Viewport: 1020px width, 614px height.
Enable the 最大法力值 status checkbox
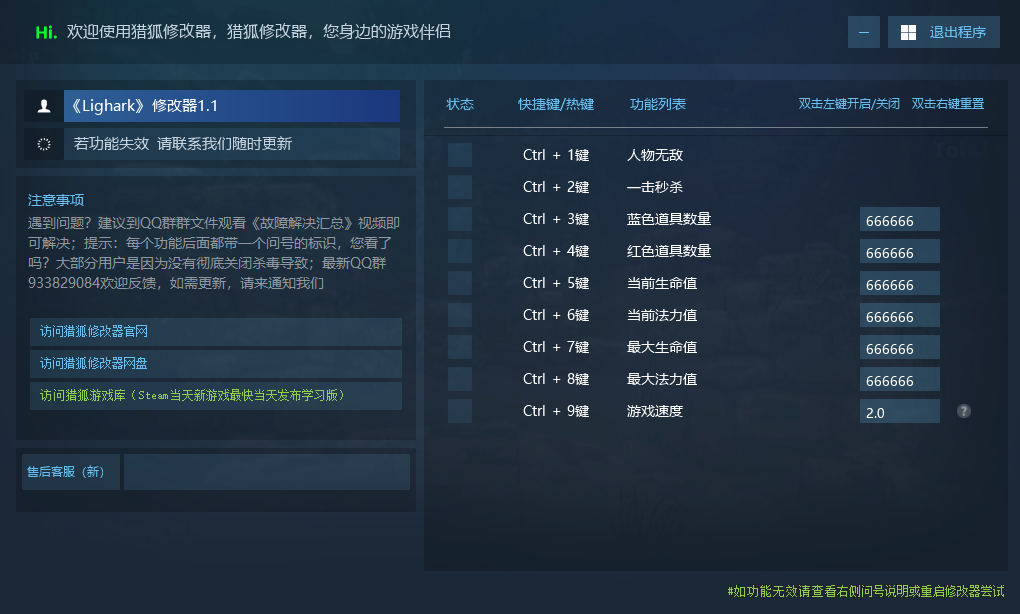460,379
